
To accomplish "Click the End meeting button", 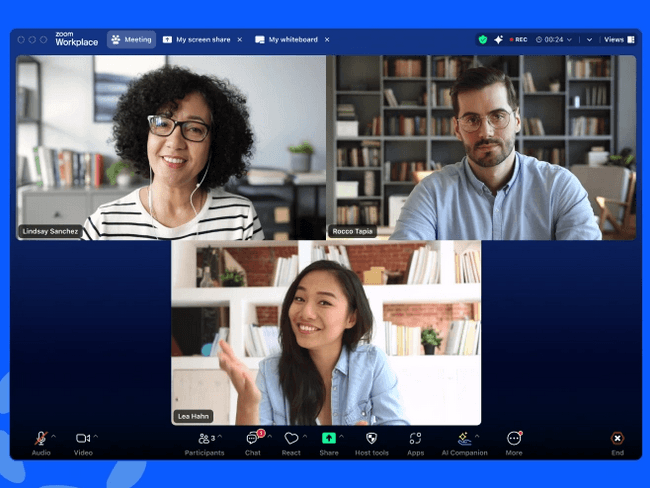I will (x=617, y=443).
